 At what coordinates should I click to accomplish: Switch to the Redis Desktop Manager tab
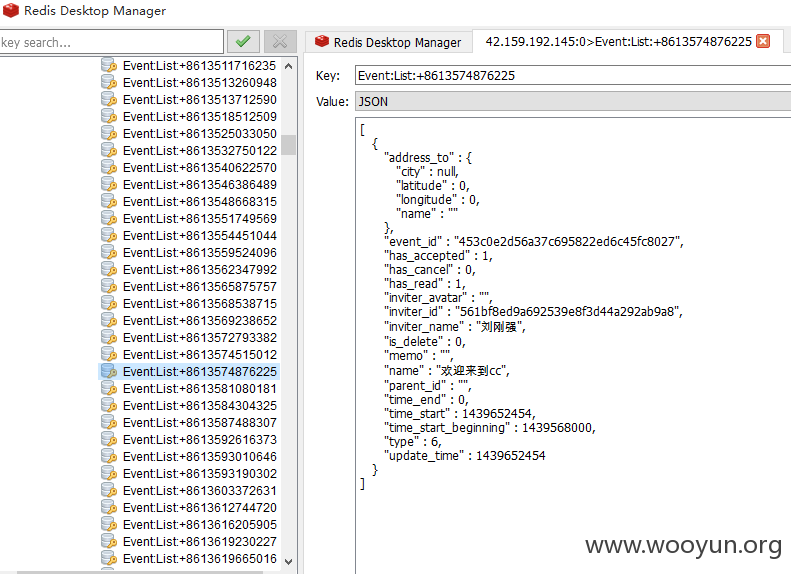388,42
